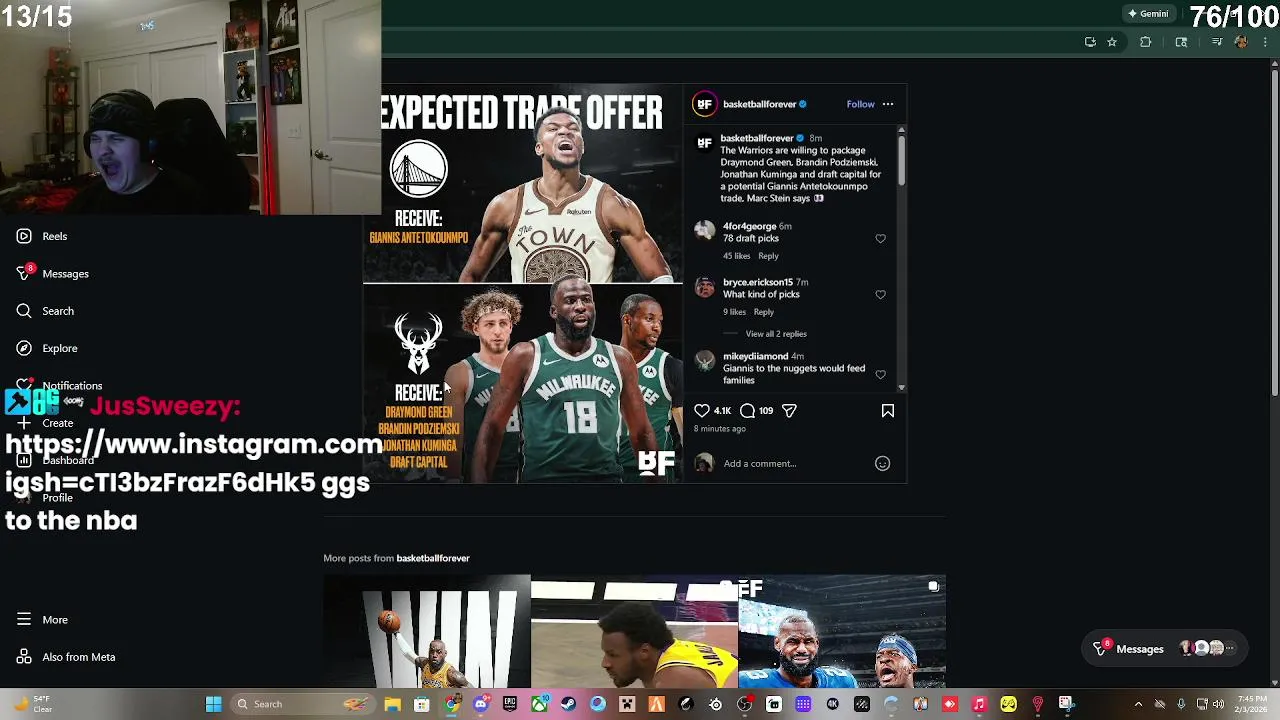The image size is (1280, 720).
Task: Open the LeBron dunk thumbnail in More posts
Action: (x=427, y=631)
